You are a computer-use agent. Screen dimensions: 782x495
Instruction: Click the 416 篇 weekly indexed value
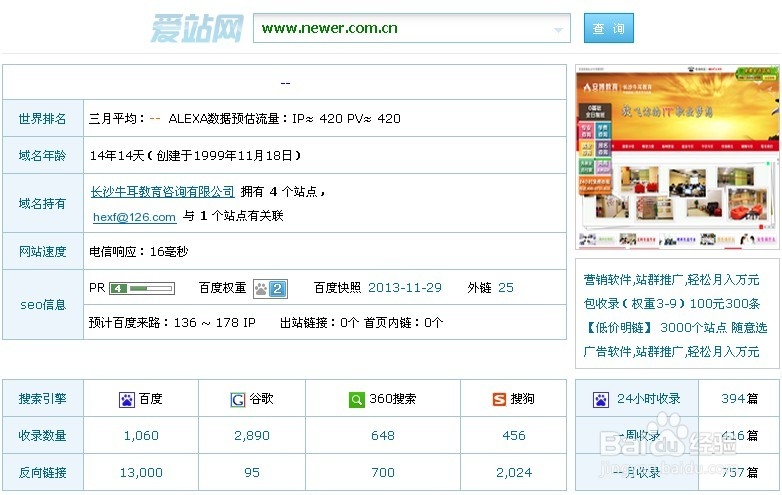[740, 435]
